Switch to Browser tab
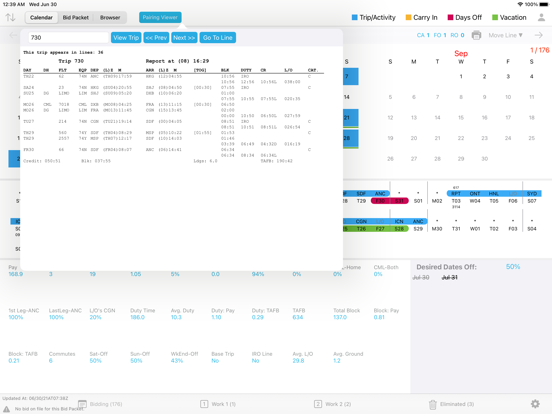Image resolution: width=552 pixels, height=414 pixels. [110, 17]
